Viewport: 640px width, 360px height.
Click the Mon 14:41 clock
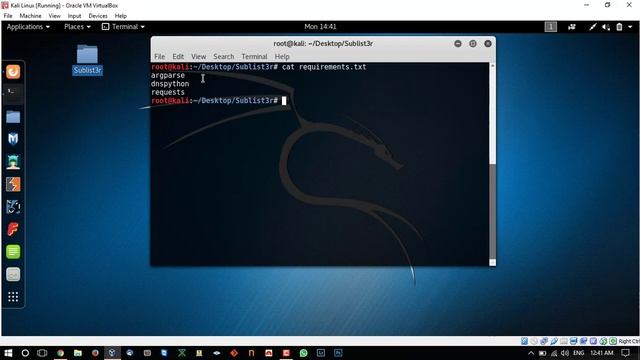[320, 27]
